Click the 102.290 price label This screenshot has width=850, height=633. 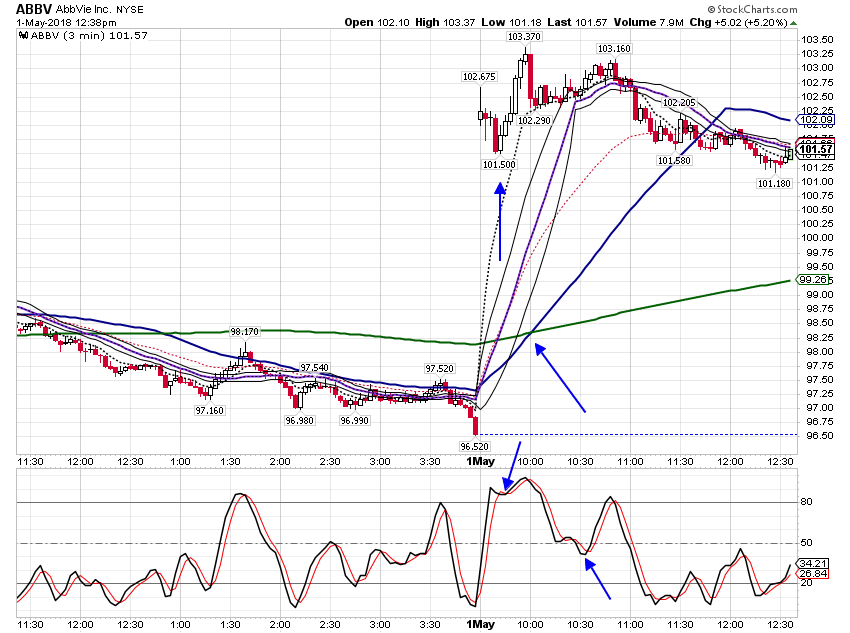tap(534, 120)
